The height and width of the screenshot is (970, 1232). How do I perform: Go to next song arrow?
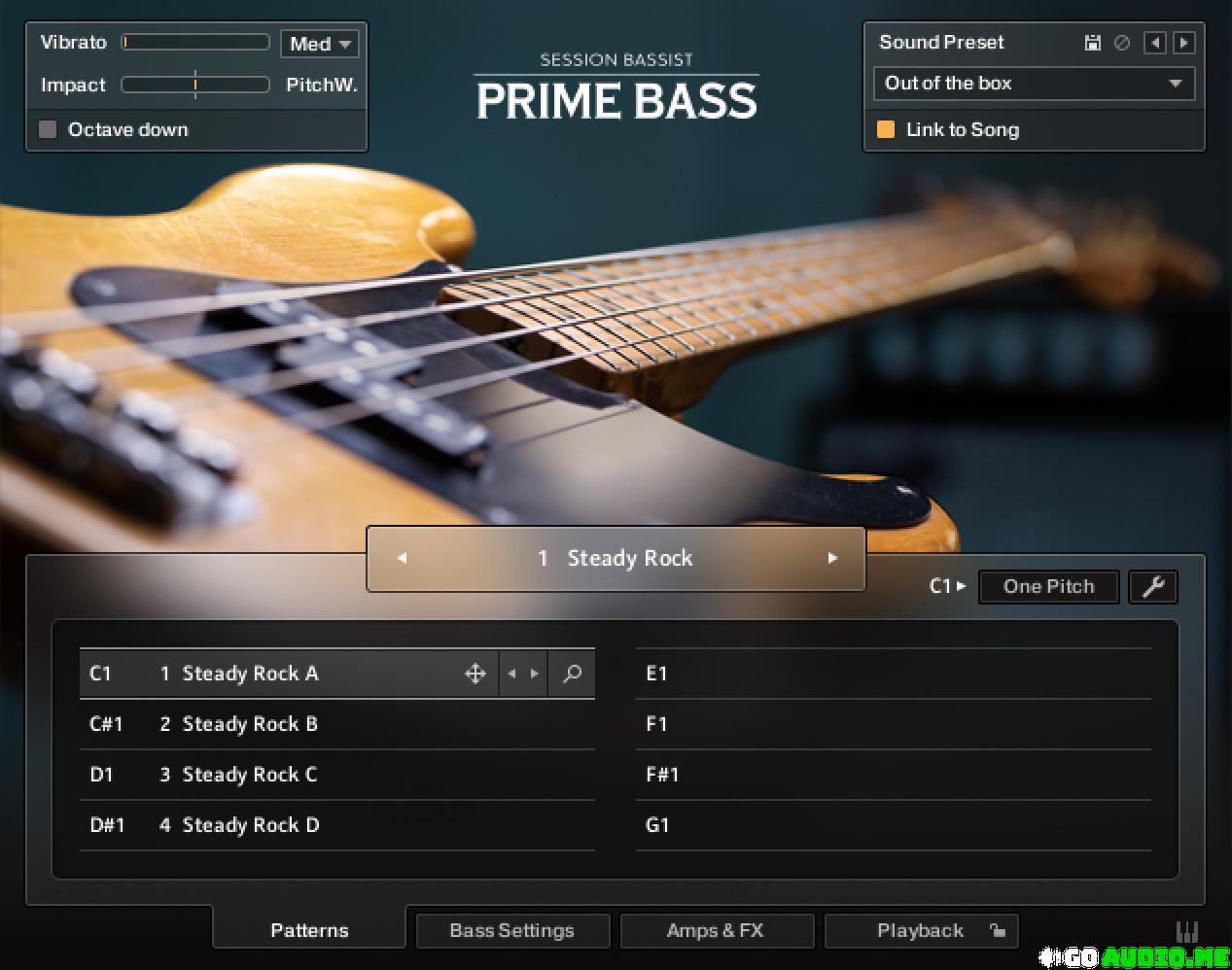pos(832,558)
